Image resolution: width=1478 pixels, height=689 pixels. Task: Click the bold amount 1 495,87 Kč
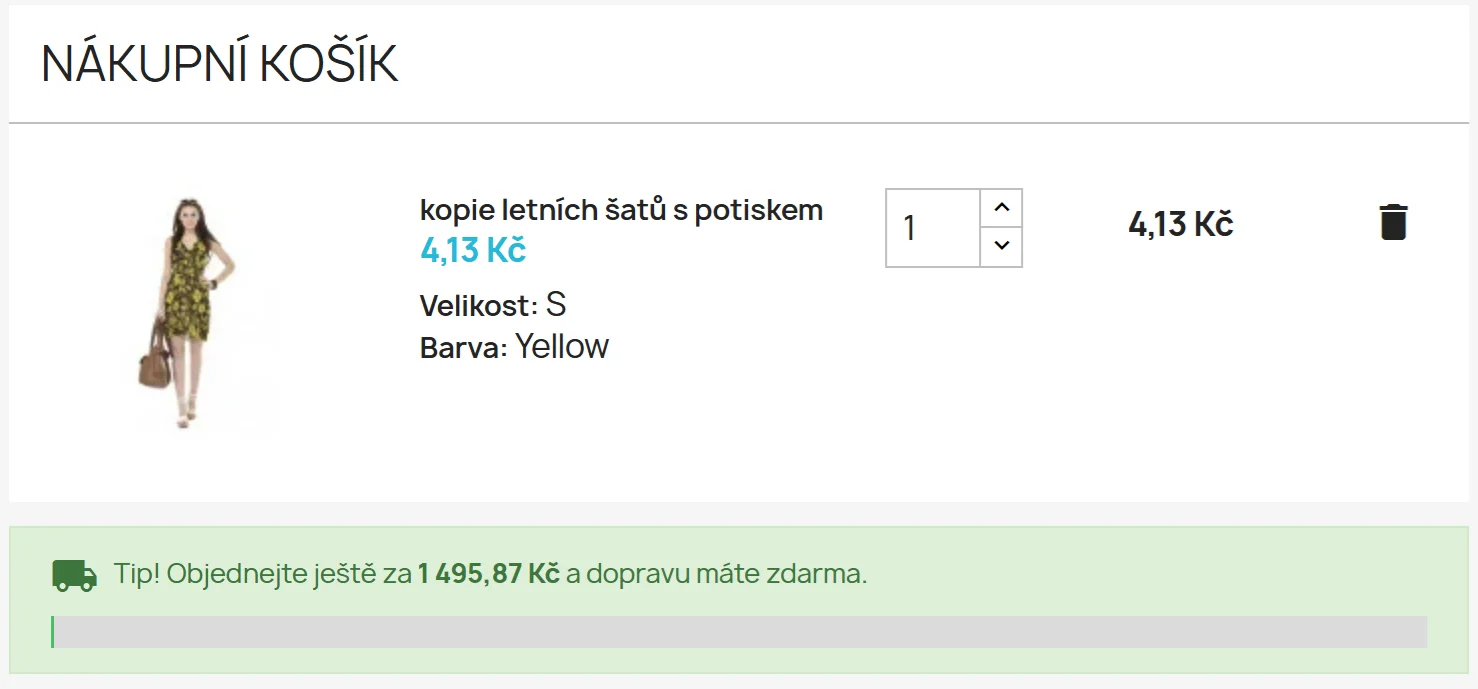(488, 574)
